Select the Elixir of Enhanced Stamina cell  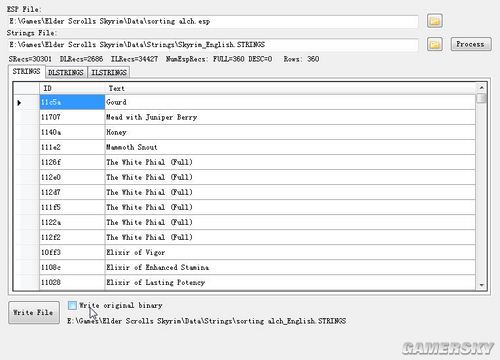tap(290, 267)
